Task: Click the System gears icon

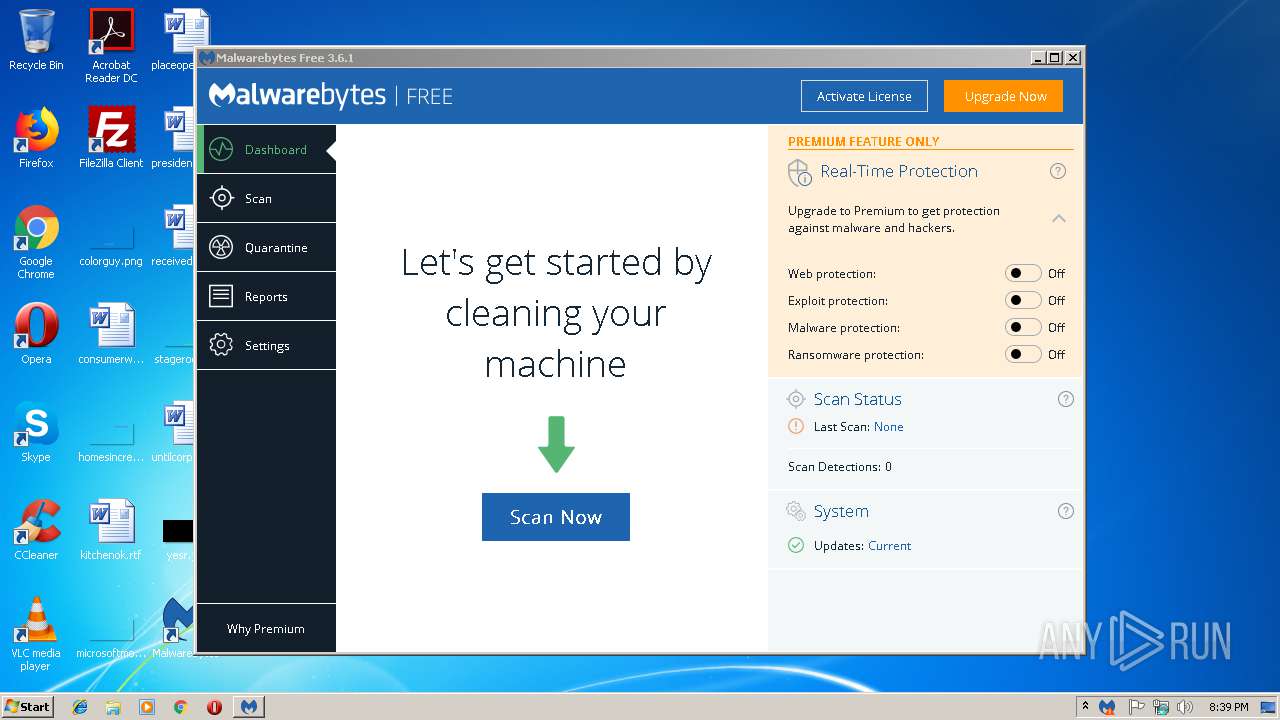Action: click(x=796, y=511)
